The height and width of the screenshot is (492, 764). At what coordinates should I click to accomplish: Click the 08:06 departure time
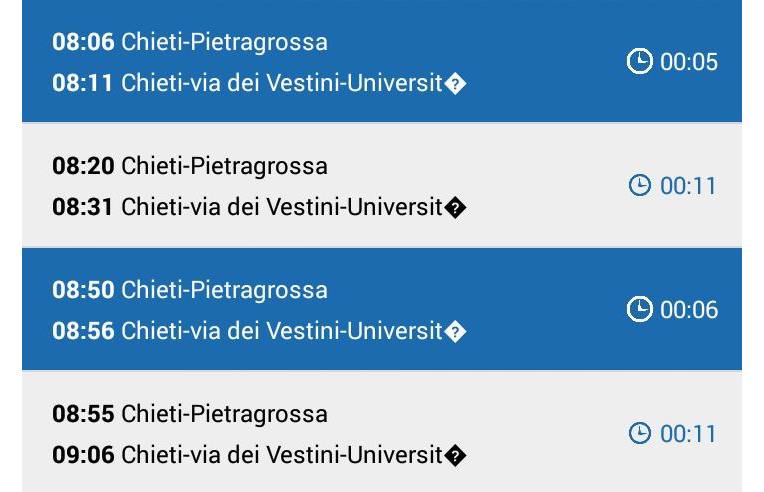tap(83, 42)
